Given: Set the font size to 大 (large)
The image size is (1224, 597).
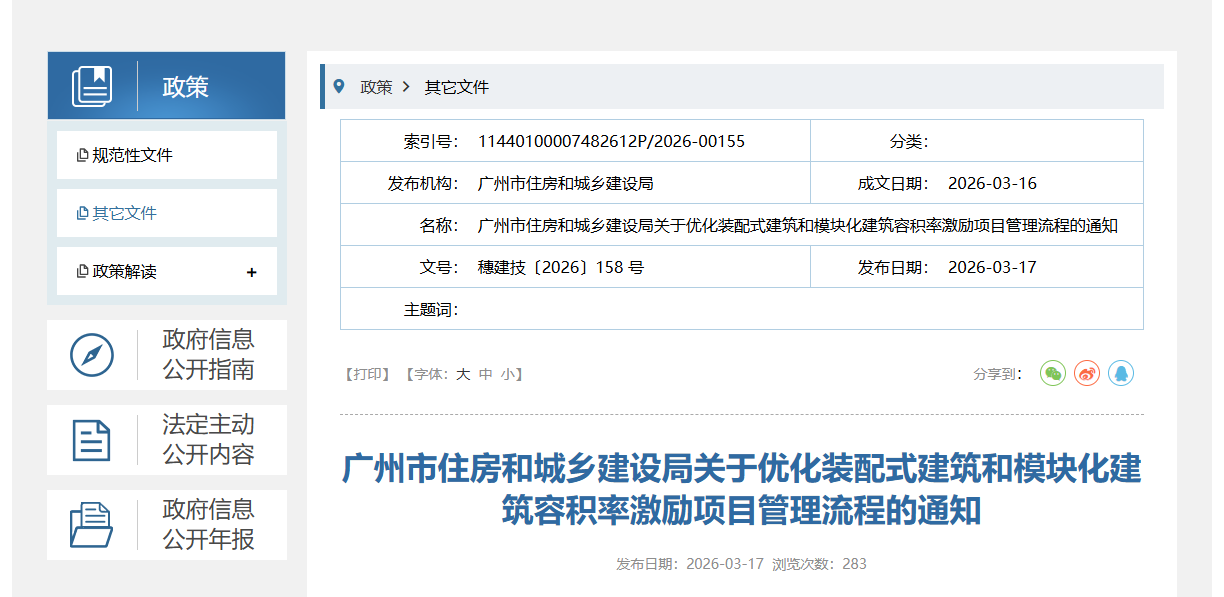Looking at the screenshot, I should pyautogui.click(x=463, y=374).
